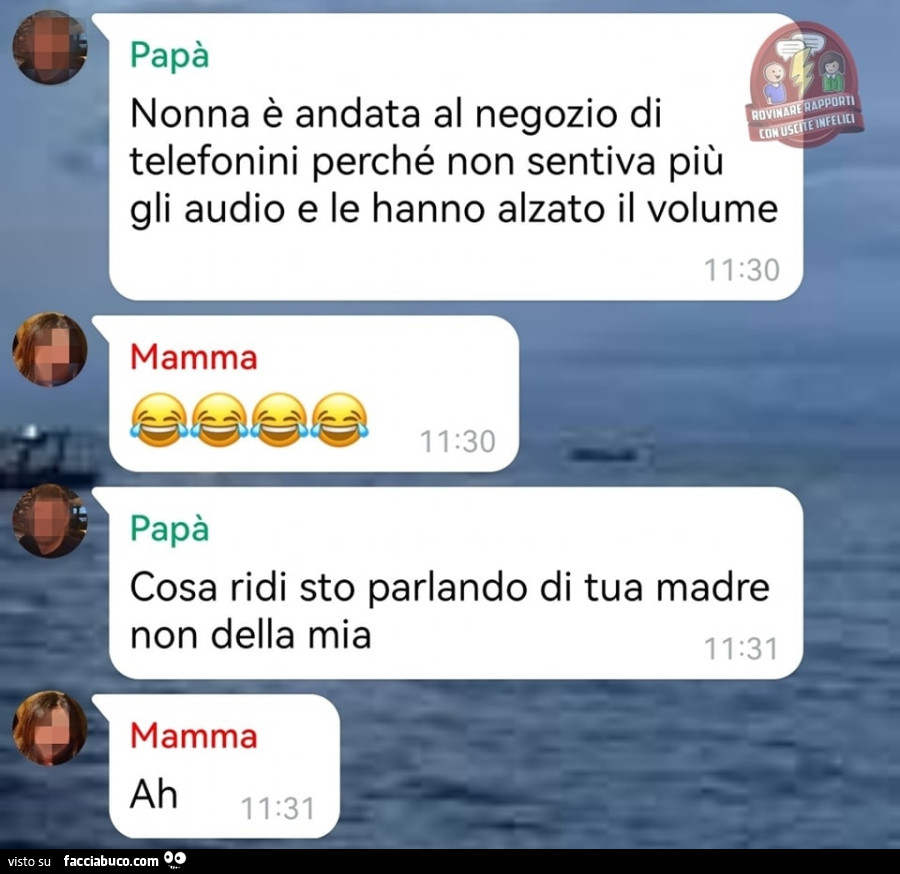Tap Mamma's avatar beside the emoji message
Screen dimensions: 900x874
(x=50, y=349)
